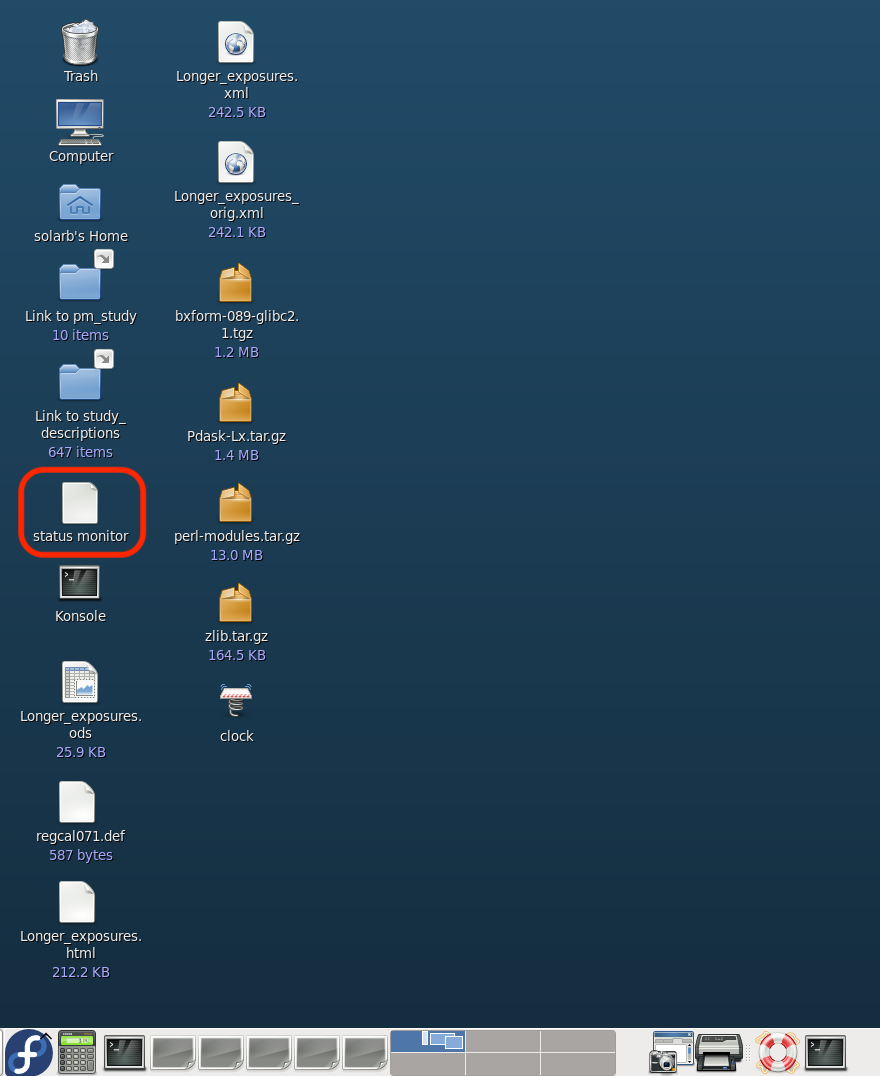The image size is (880, 1076).
Task: Click the '242.5 KB' size label
Action: [x=237, y=112]
